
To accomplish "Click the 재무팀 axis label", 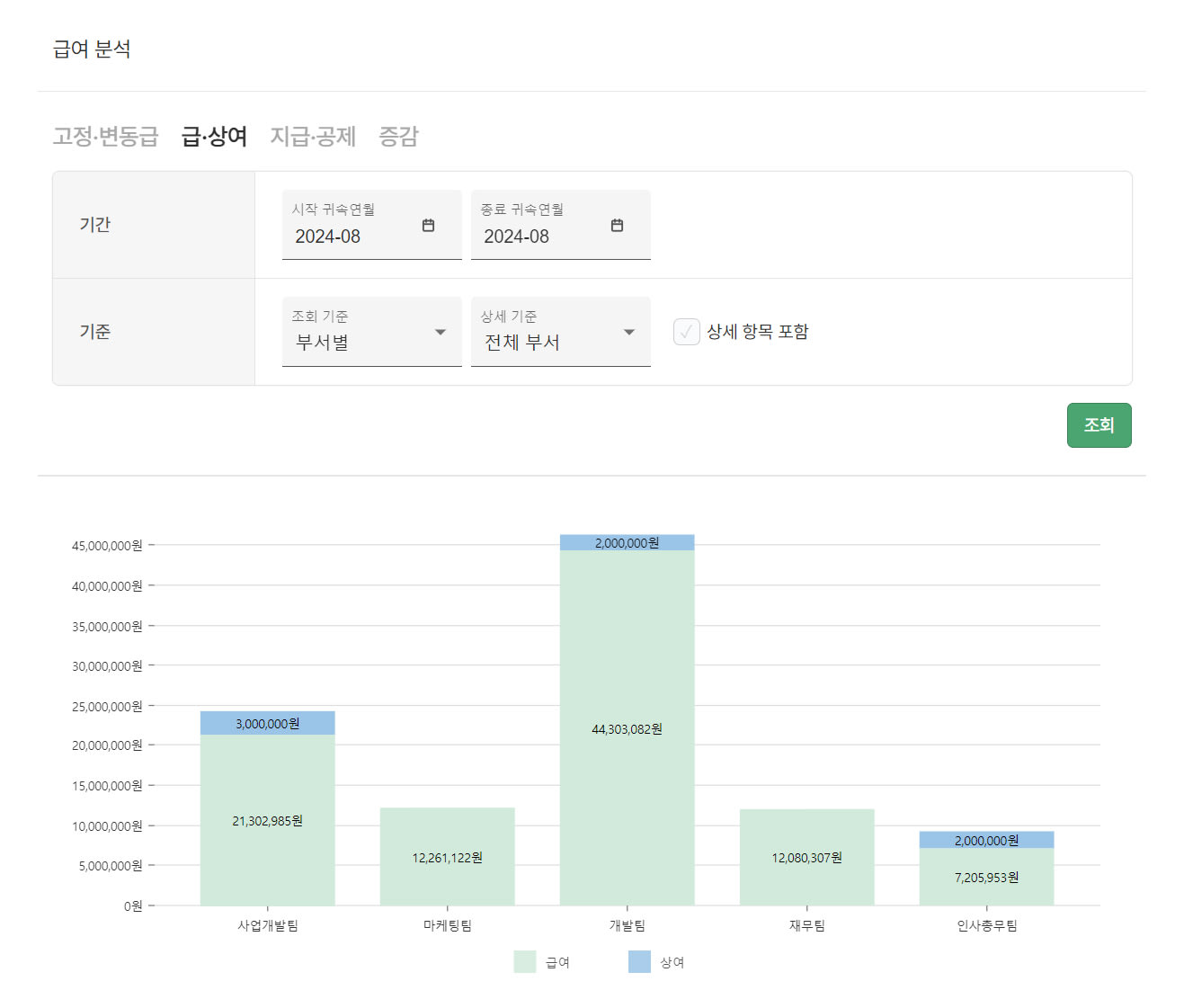I will 806,925.
